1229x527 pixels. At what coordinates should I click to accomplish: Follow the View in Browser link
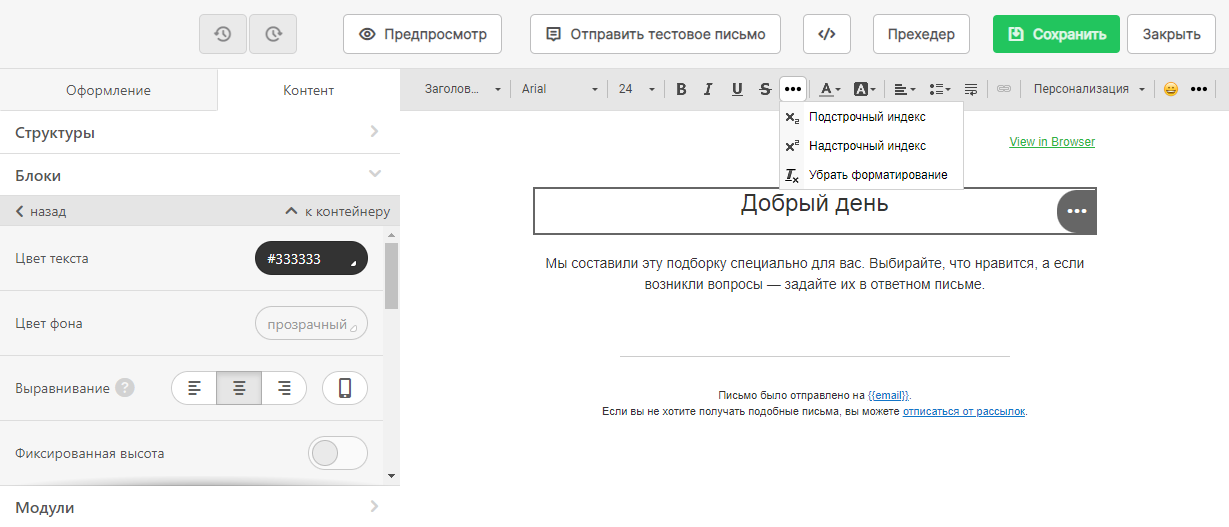tap(1052, 142)
